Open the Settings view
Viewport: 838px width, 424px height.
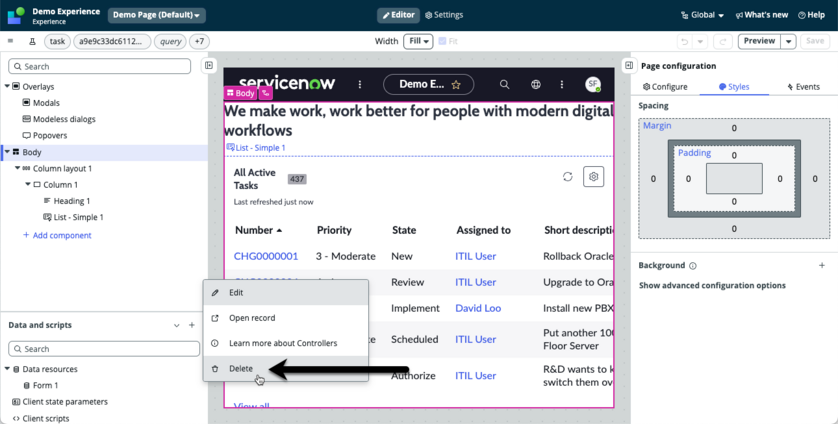444,15
